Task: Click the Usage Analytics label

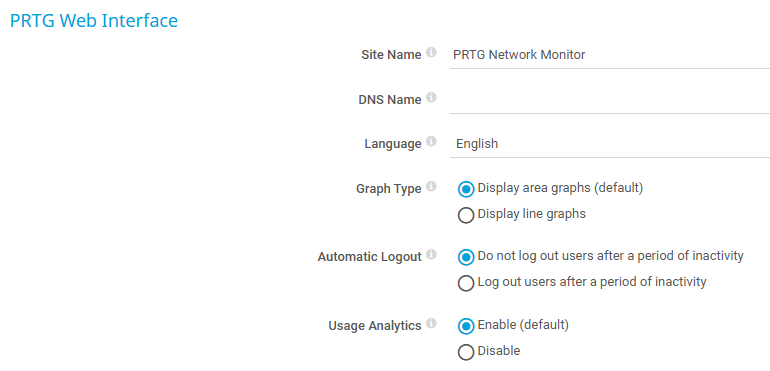Action: [x=375, y=326]
